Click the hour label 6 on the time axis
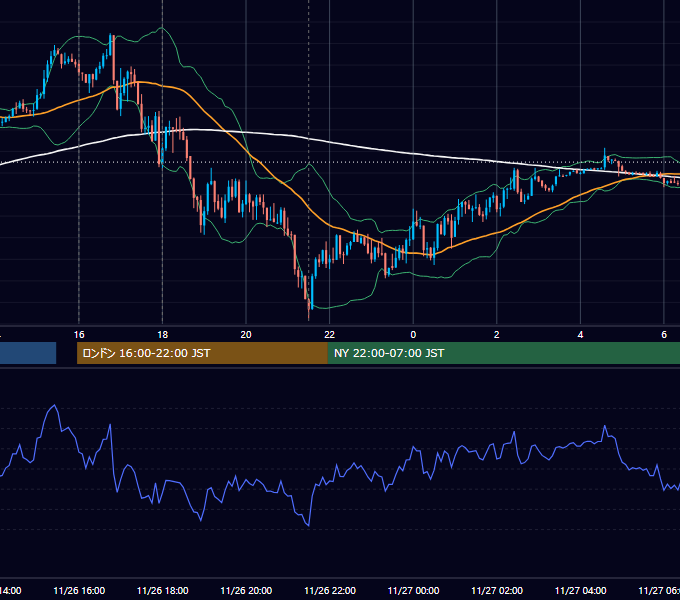This screenshot has height=600, width=680. pos(664,334)
